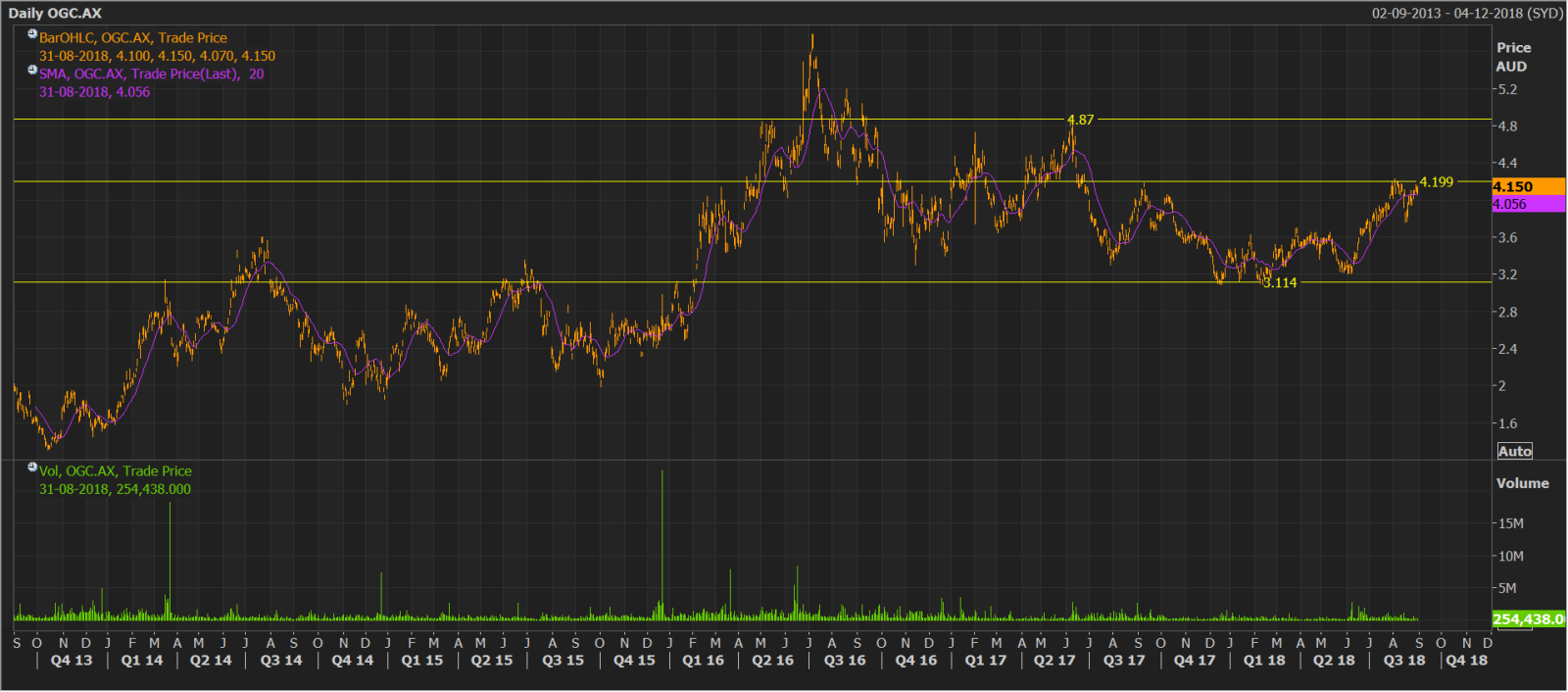Select the 4.199 horizontal line label
This screenshot has height=692, width=1568.
click(x=1437, y=182)
